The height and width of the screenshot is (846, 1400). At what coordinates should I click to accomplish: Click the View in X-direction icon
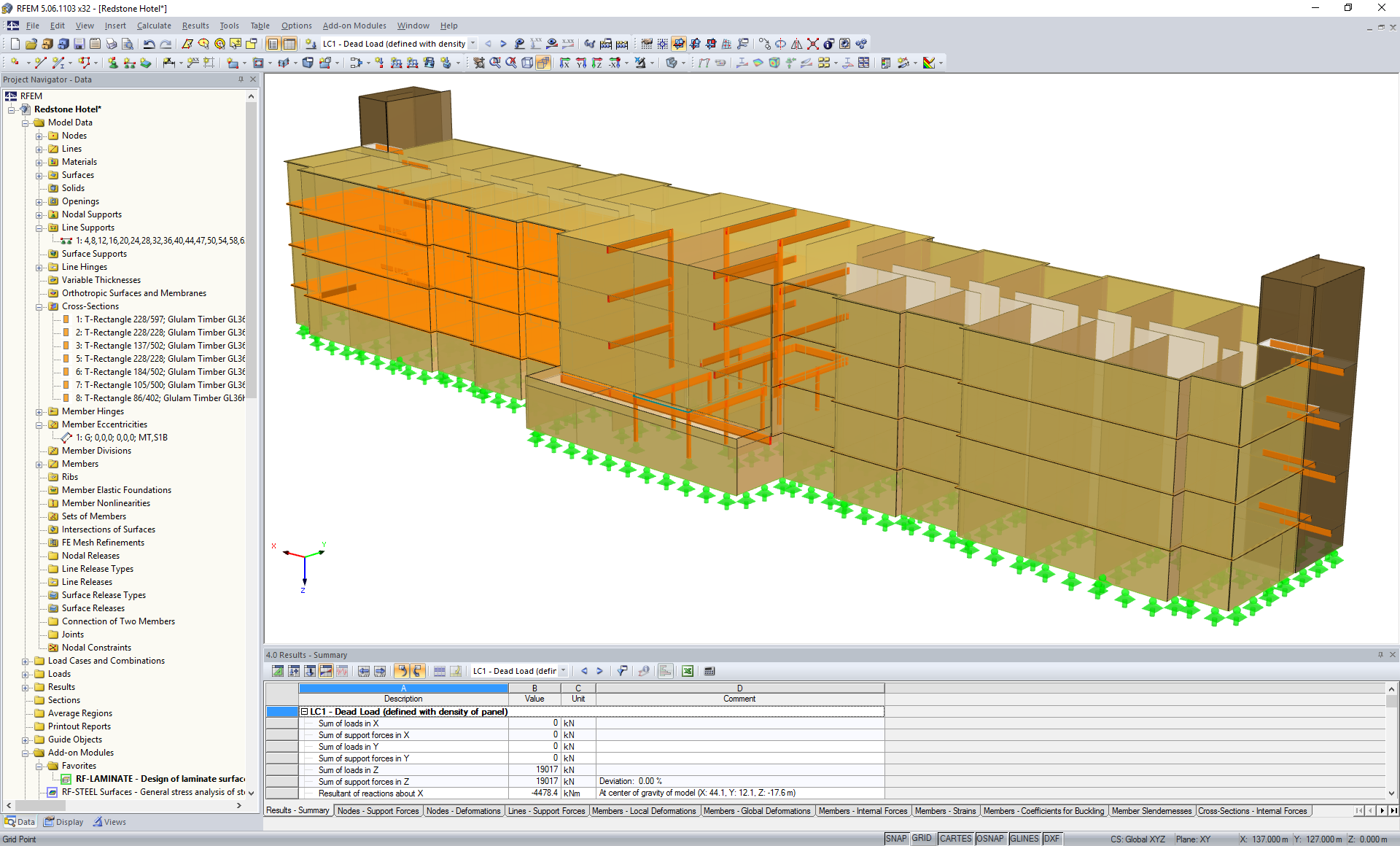click(564, 63)
